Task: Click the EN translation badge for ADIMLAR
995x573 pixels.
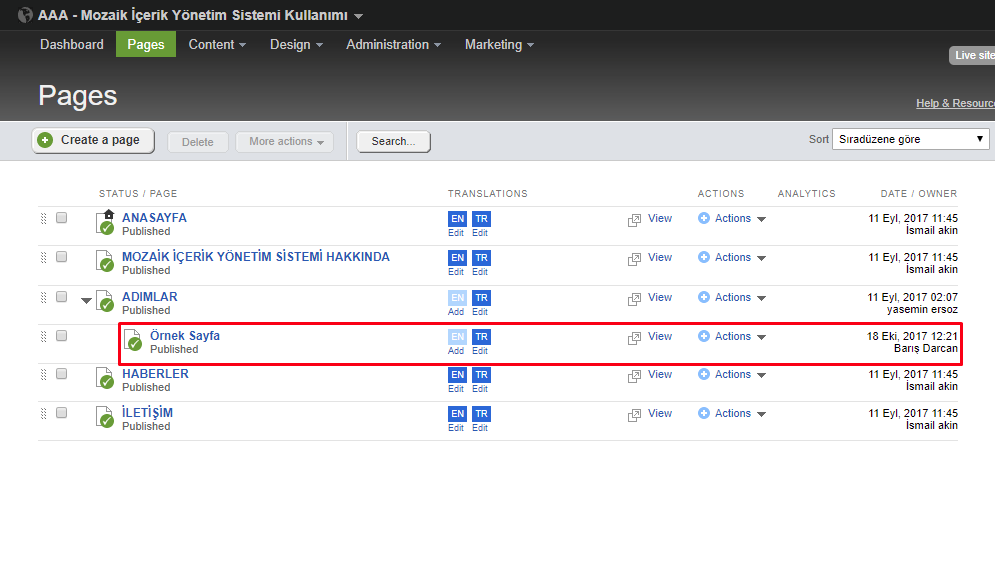Action: point(458,298)
